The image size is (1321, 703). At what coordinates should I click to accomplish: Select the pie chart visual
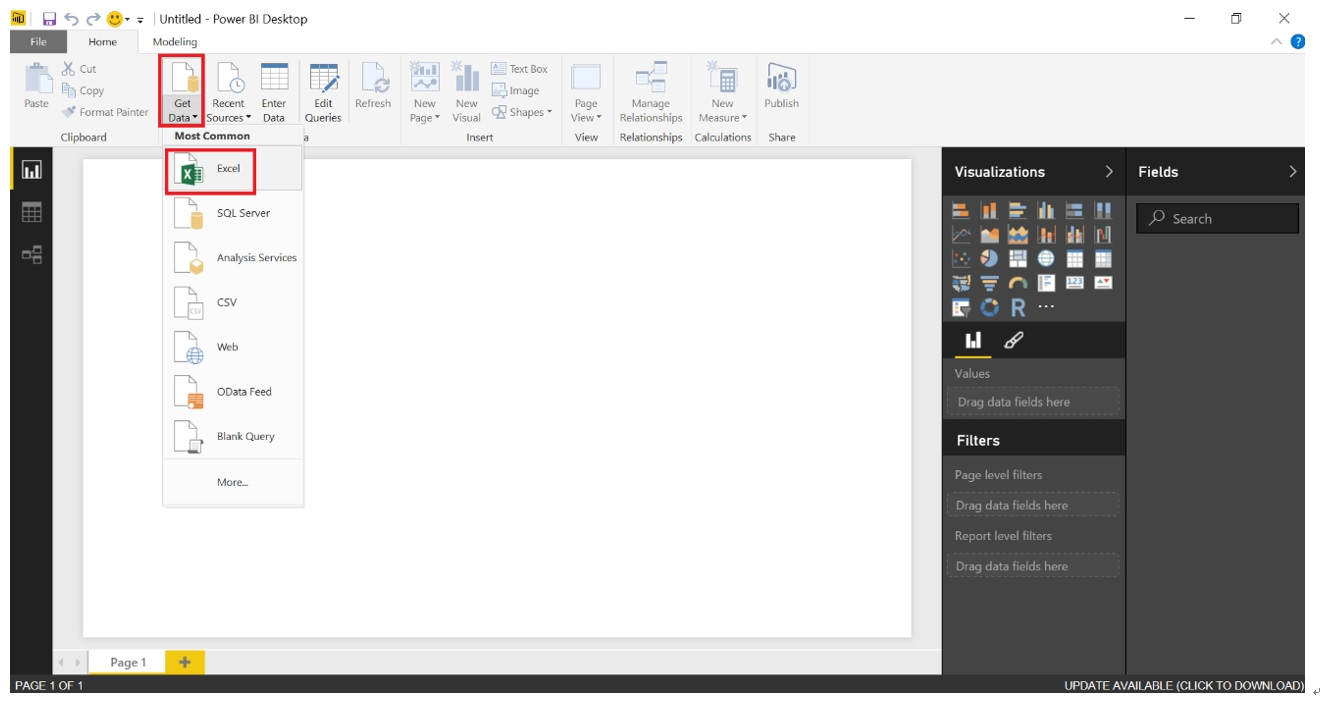pyautogui.click(x=990, y=258)
